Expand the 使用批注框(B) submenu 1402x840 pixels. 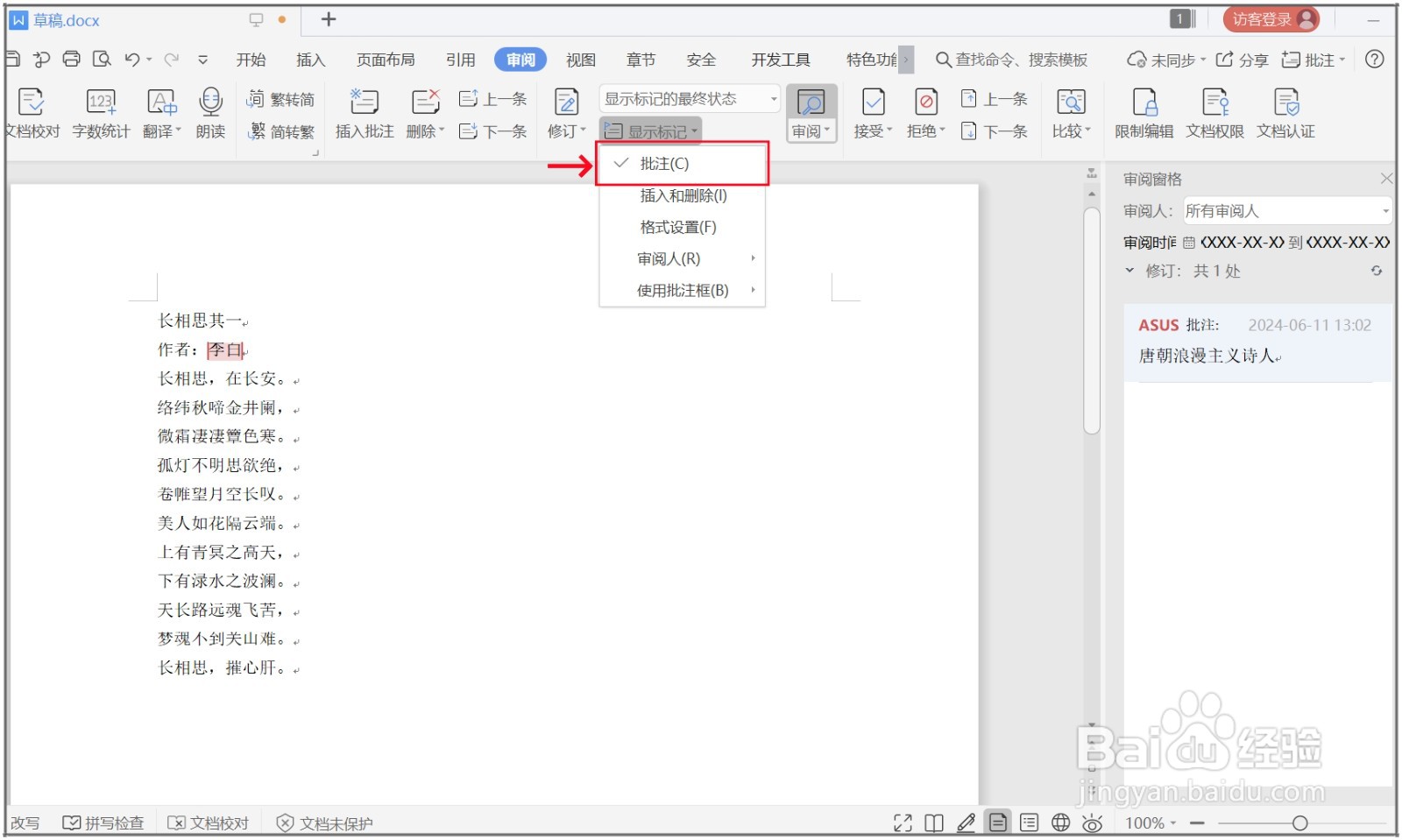coord(682,290)
